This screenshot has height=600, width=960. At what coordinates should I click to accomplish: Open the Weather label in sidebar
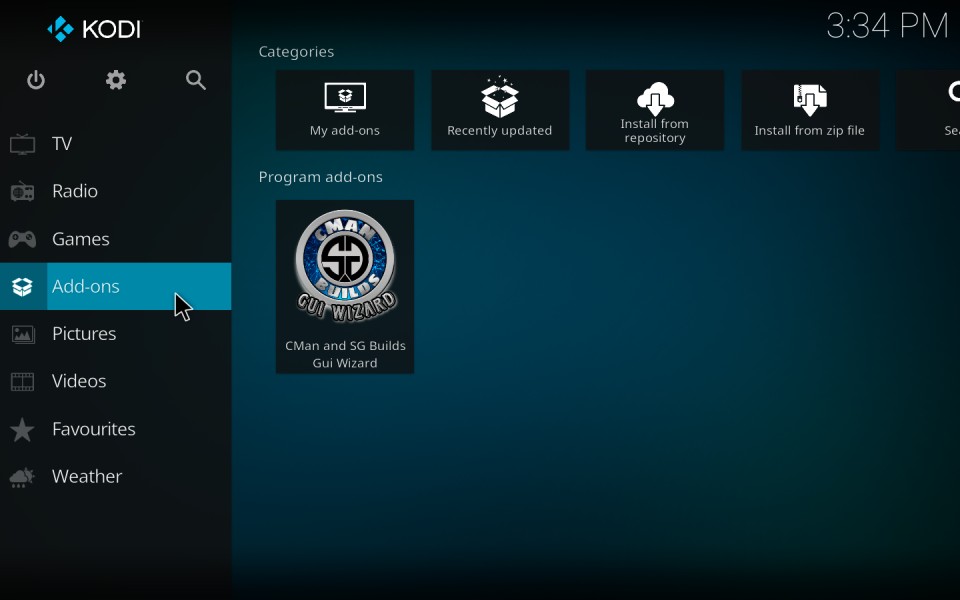pyautogui.click(x=87, y=476)
